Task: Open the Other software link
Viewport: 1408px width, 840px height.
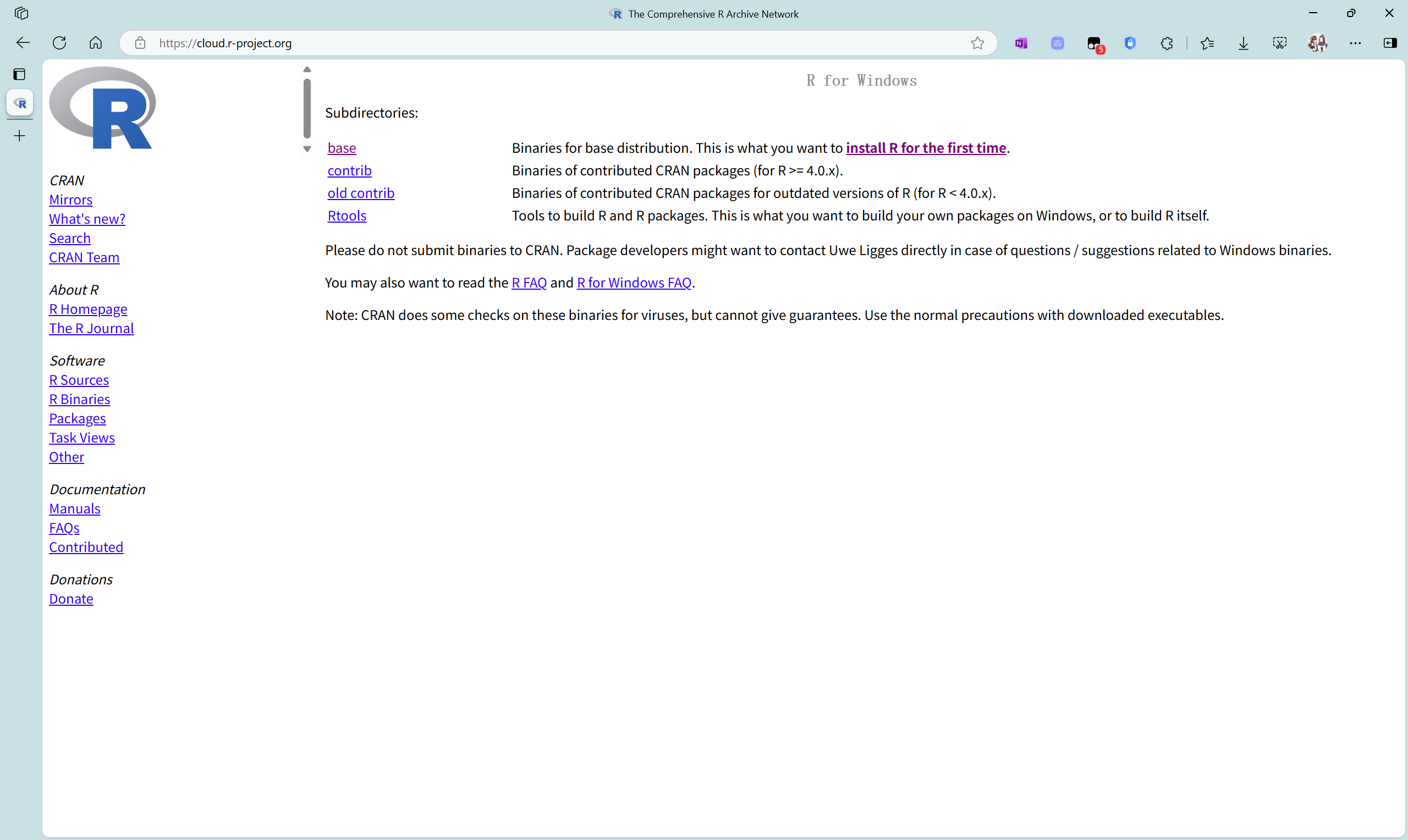Action: coord(67,457)
